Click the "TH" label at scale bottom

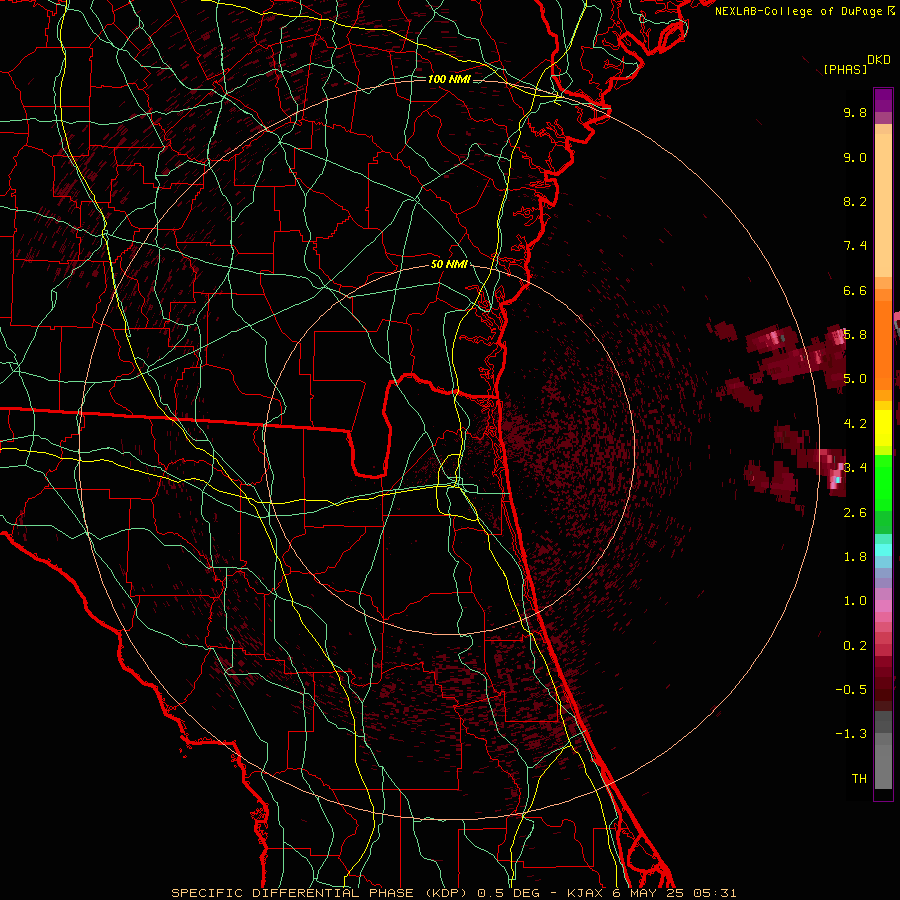click(859, 778)
